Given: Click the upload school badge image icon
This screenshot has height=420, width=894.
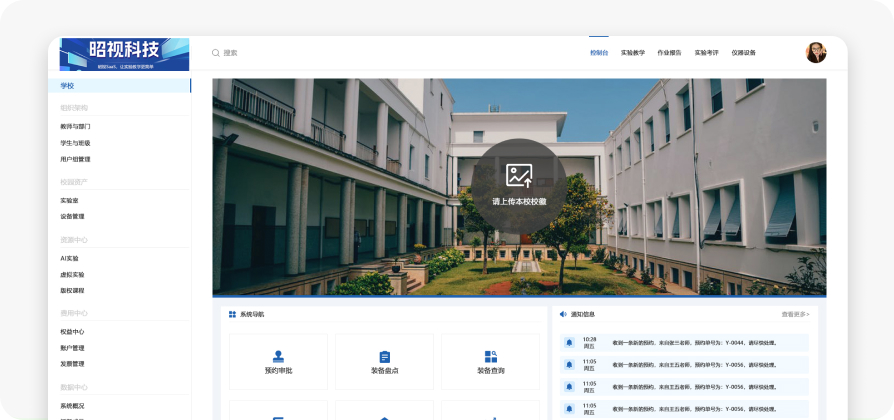Looking at the screenshot, I should point(518,176).
